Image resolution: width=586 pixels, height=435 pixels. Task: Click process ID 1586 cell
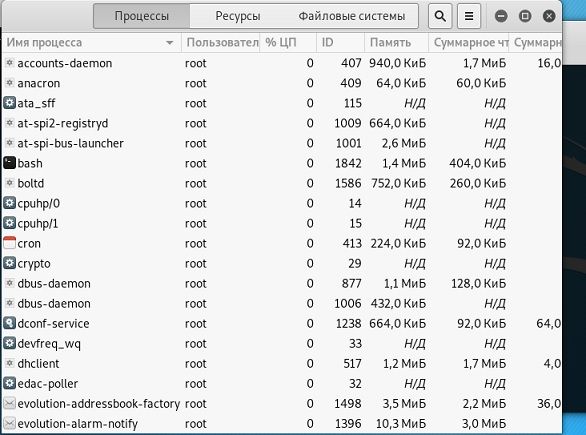(348, 183)
